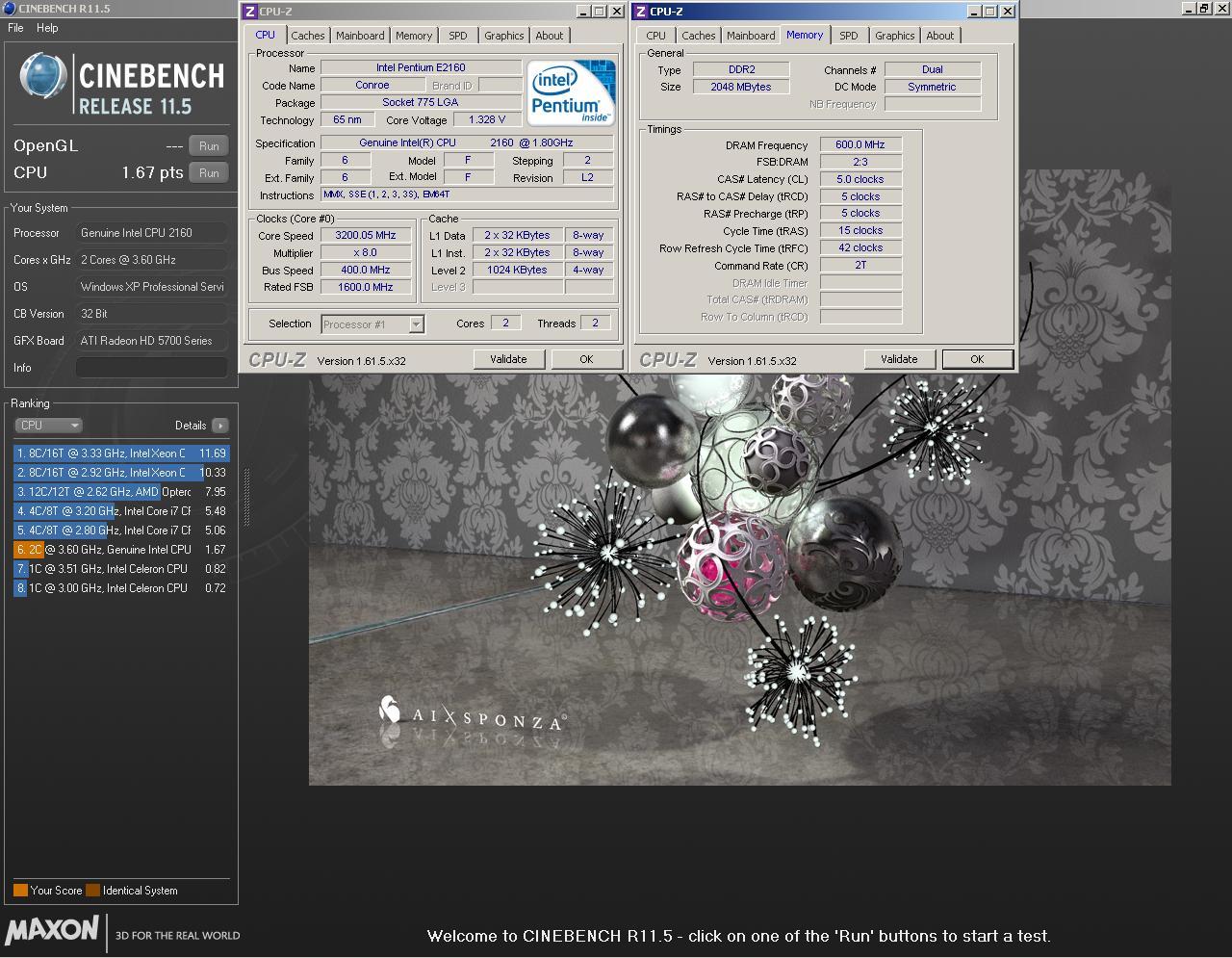Switch to SPD tab in left CPU-Z window
The width and height of the screenshot is (1232, 958).
coord(458,36)
